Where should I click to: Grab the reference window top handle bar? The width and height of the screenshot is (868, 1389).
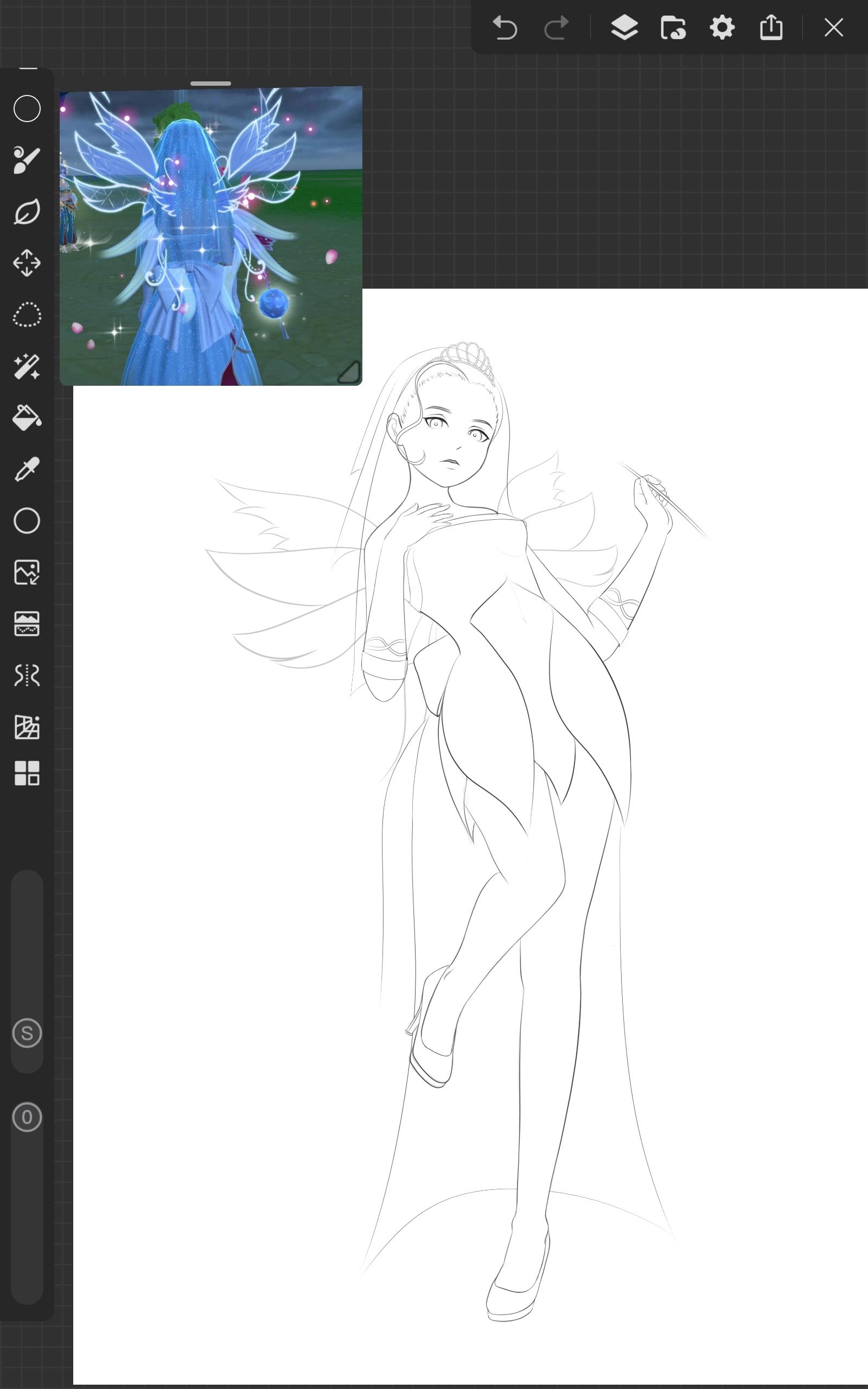click(210, 84)
